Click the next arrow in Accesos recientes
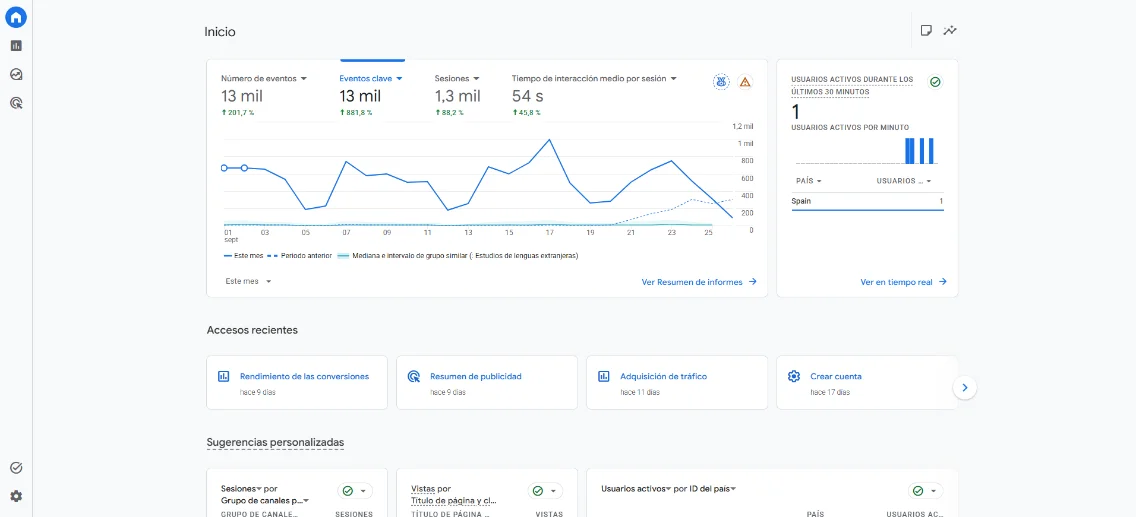Screen dimensions: 1136x517 tap(964, 388)
